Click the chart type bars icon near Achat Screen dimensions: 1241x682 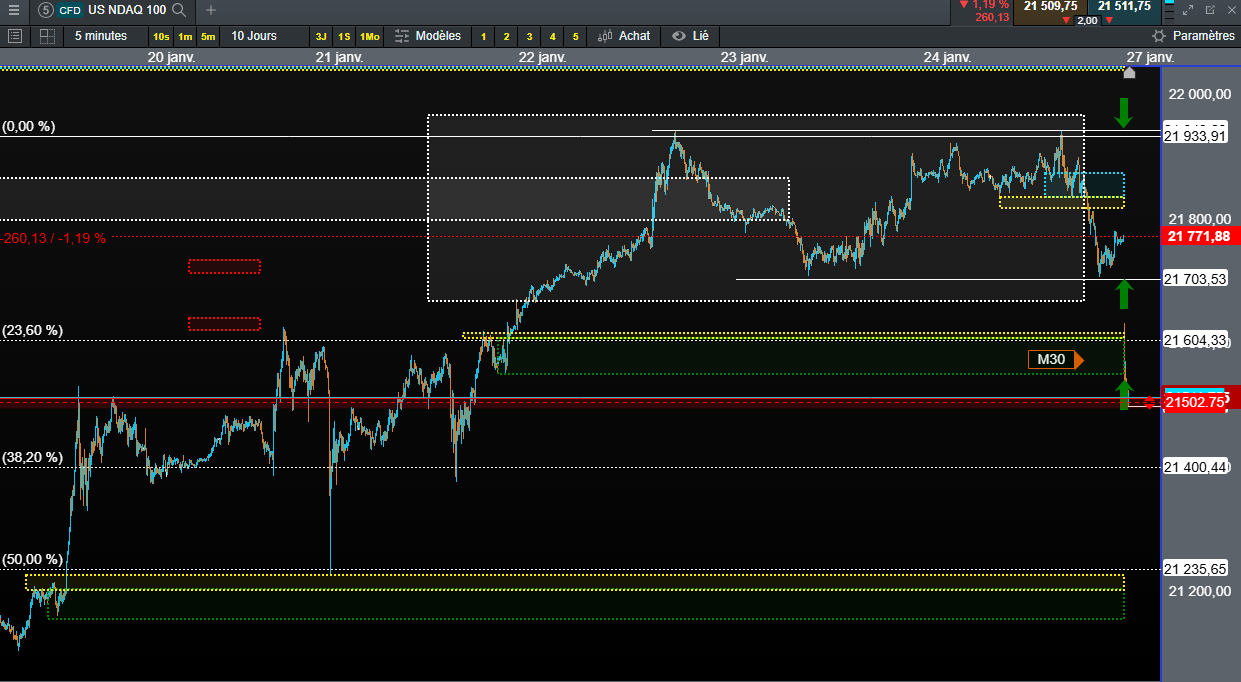pos(605,36)
